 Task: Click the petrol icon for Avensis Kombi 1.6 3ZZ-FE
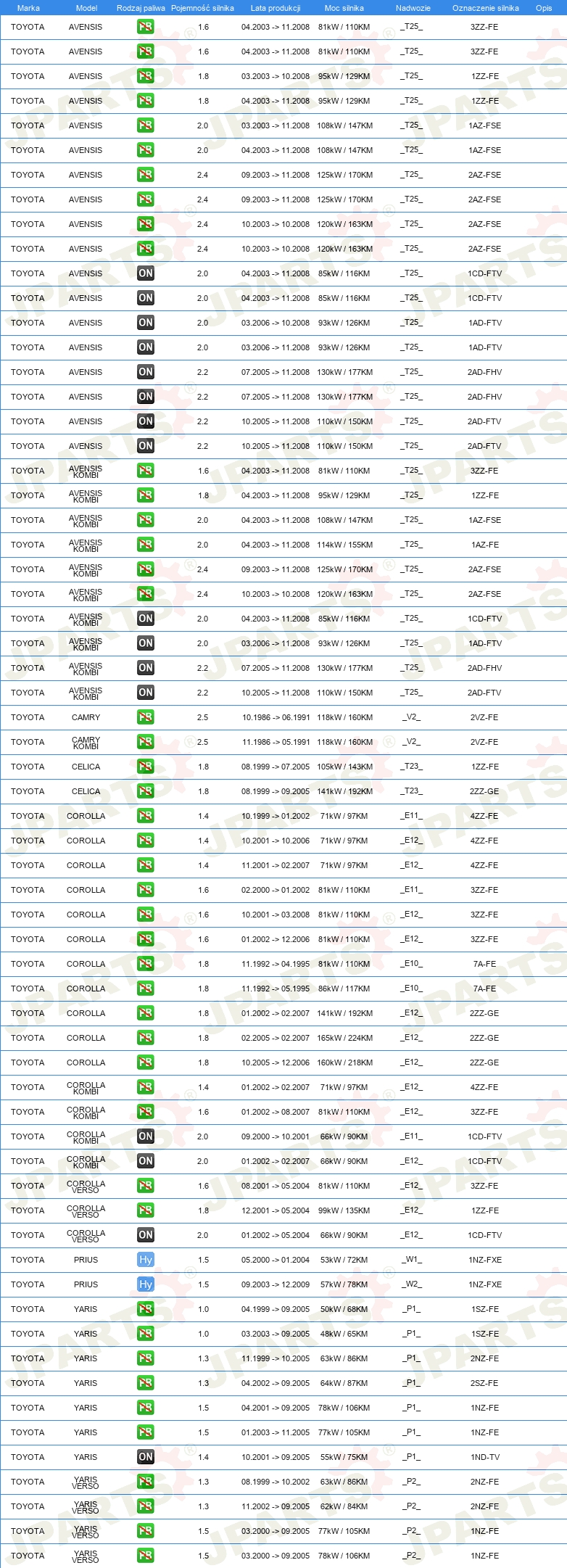146,471
